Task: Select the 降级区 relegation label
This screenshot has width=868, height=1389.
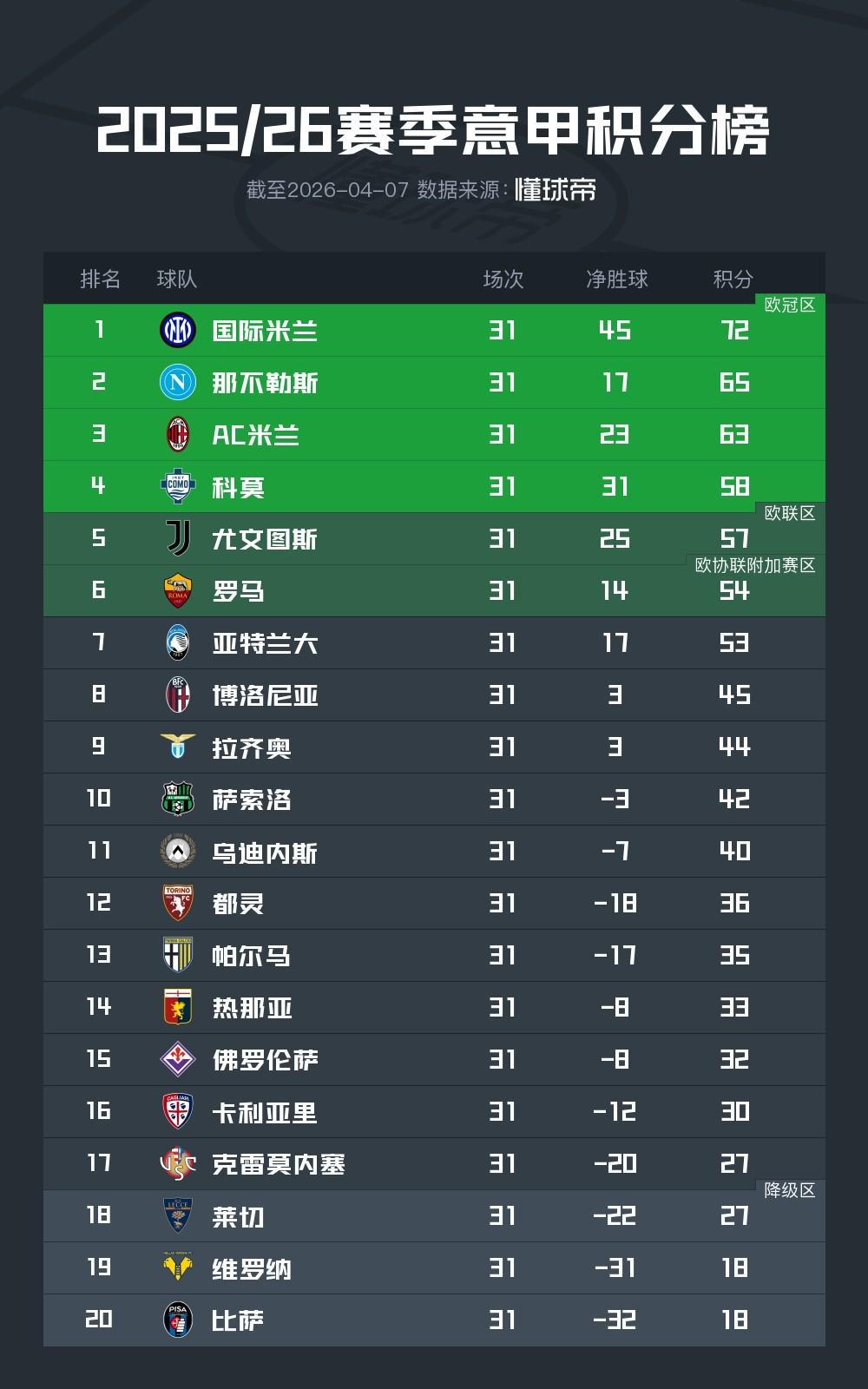Action: (790, 1190)
